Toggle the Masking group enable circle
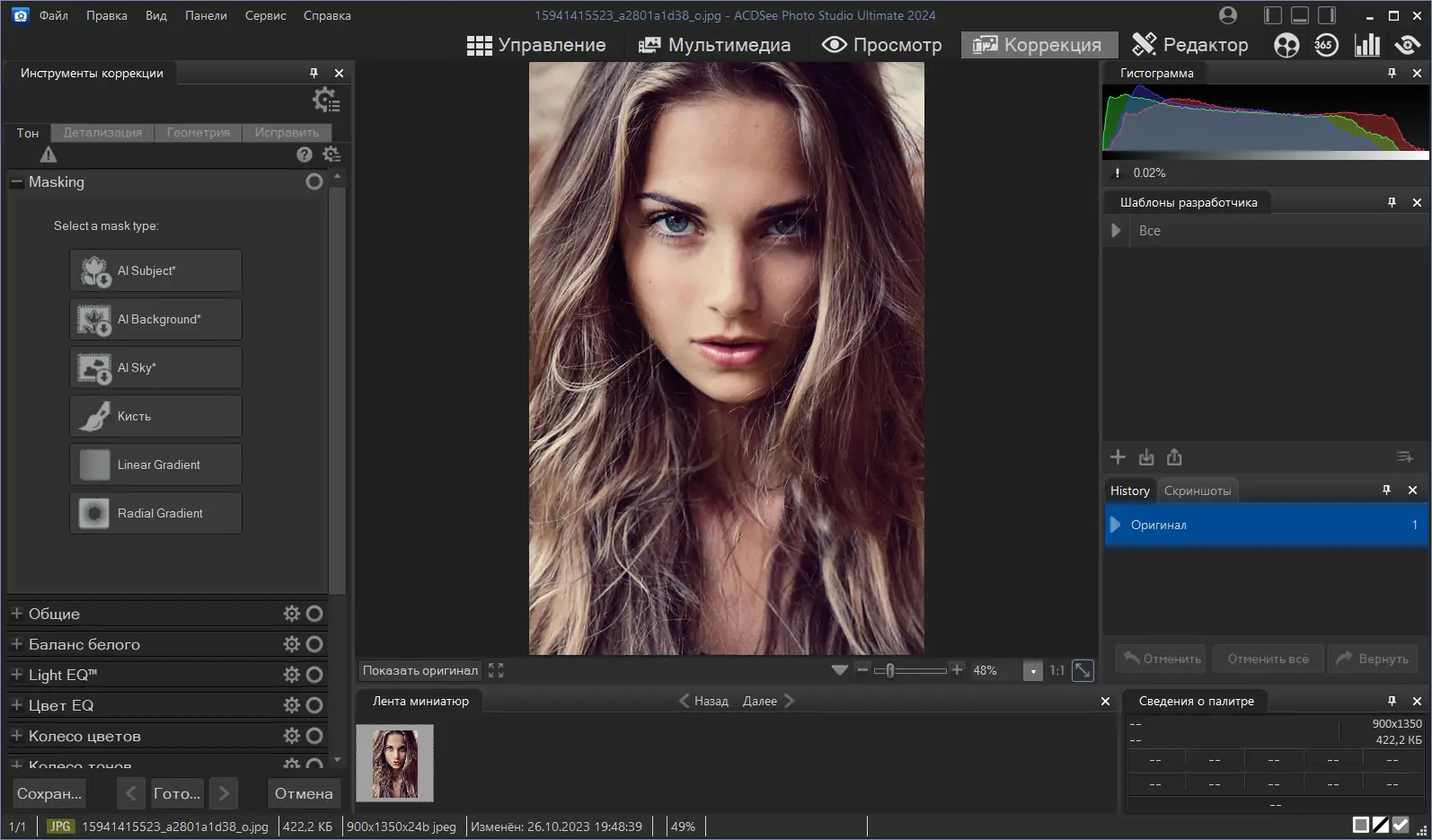 pos(314,181)
